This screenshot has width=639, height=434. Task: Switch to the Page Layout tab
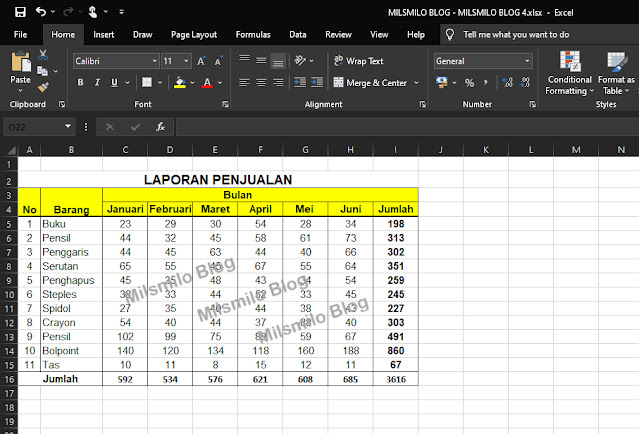[194, 35]
